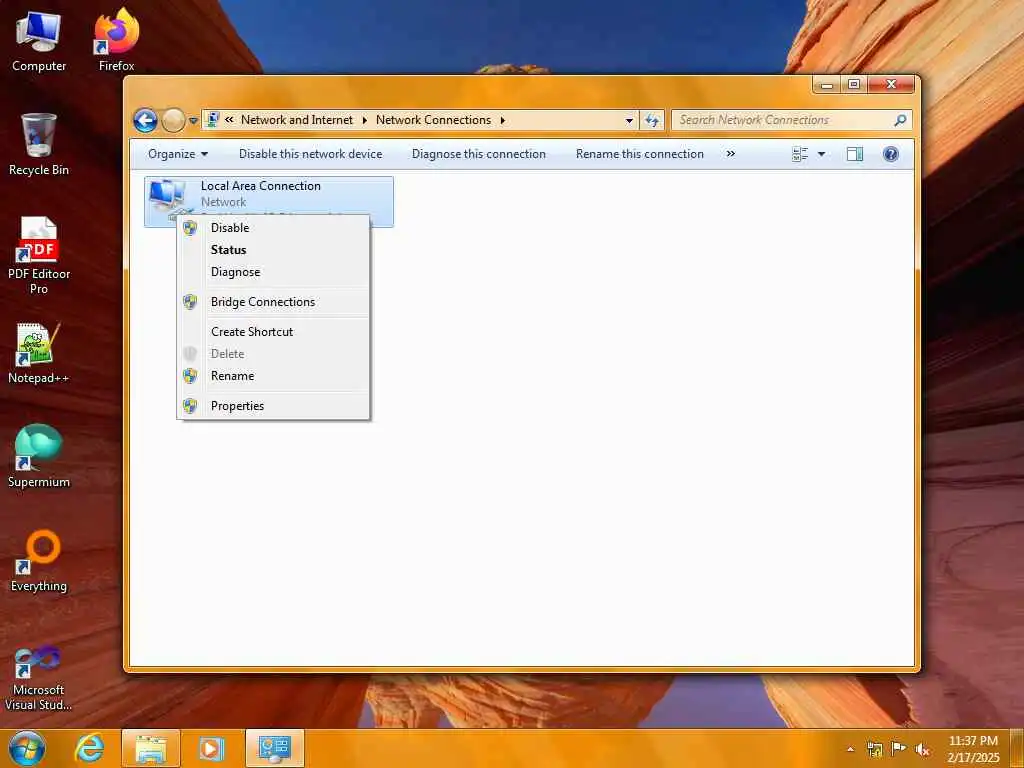Viewport: 1024px width, 768px height.
Task: Click the Change your view icon
Action: click(x=800, y=154)
